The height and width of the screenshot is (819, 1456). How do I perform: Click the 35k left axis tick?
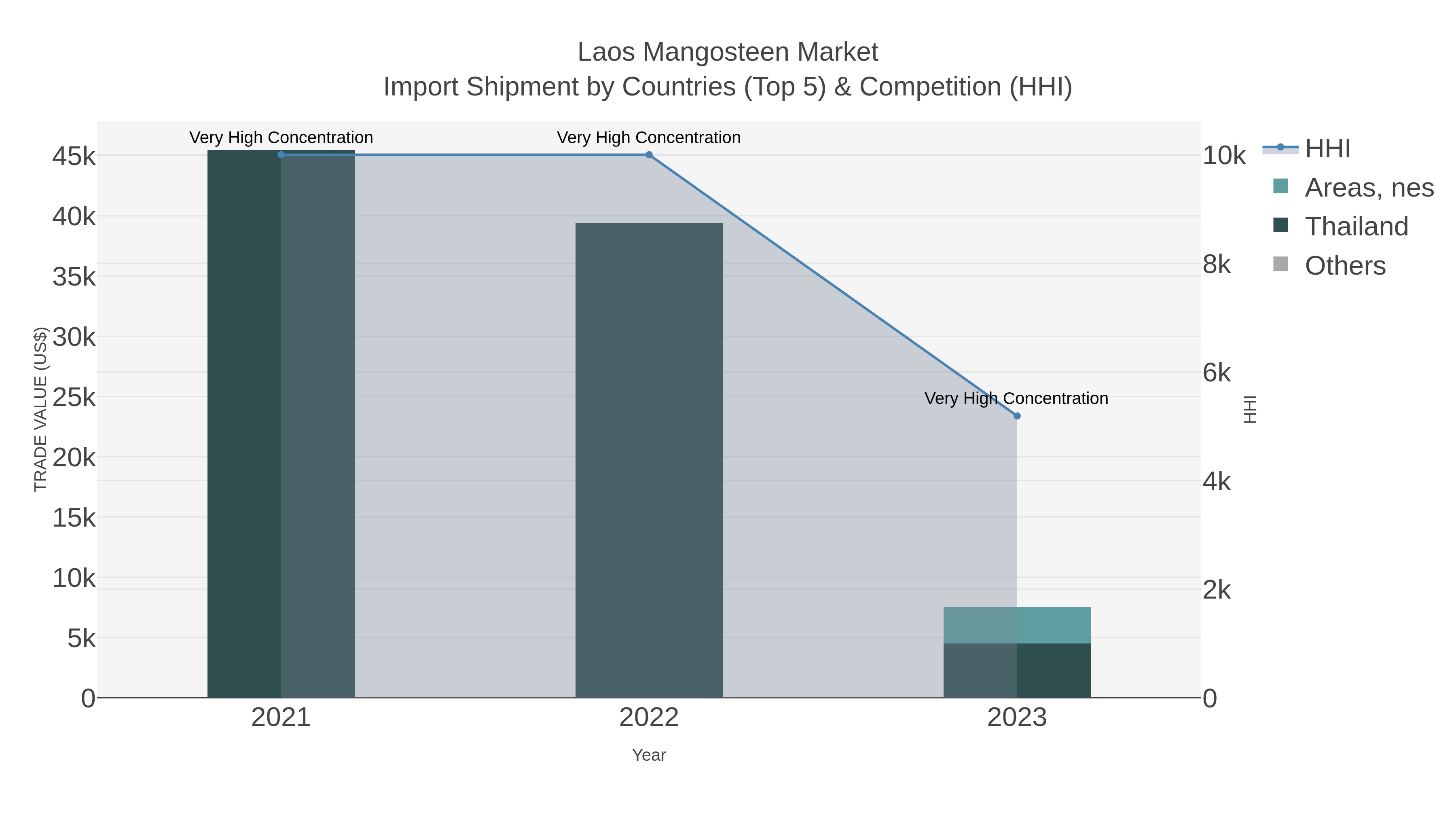pos(74,277)
